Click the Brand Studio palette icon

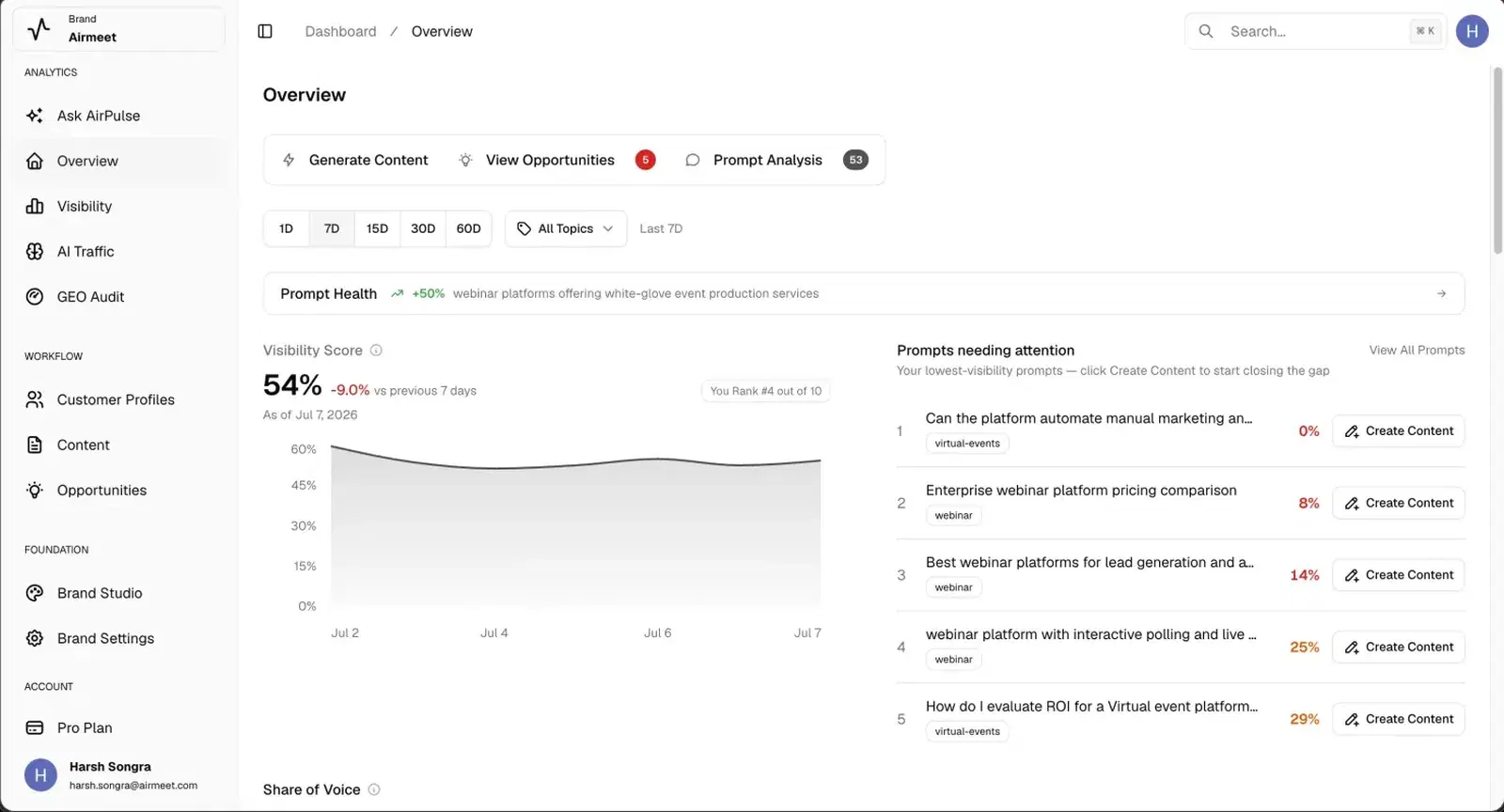tap(35, 593)
